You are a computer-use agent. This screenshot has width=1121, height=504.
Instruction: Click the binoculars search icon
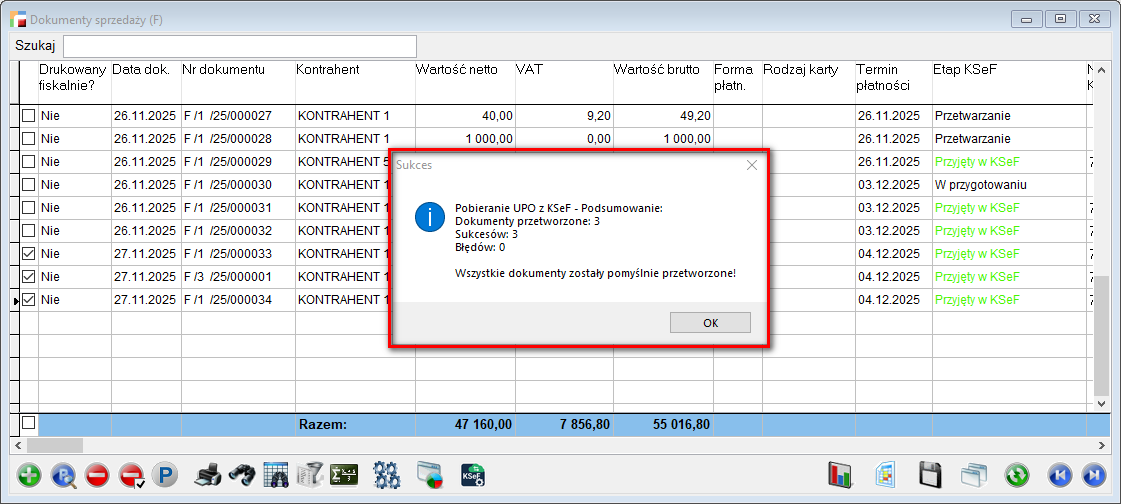click(x=241, y=475)
